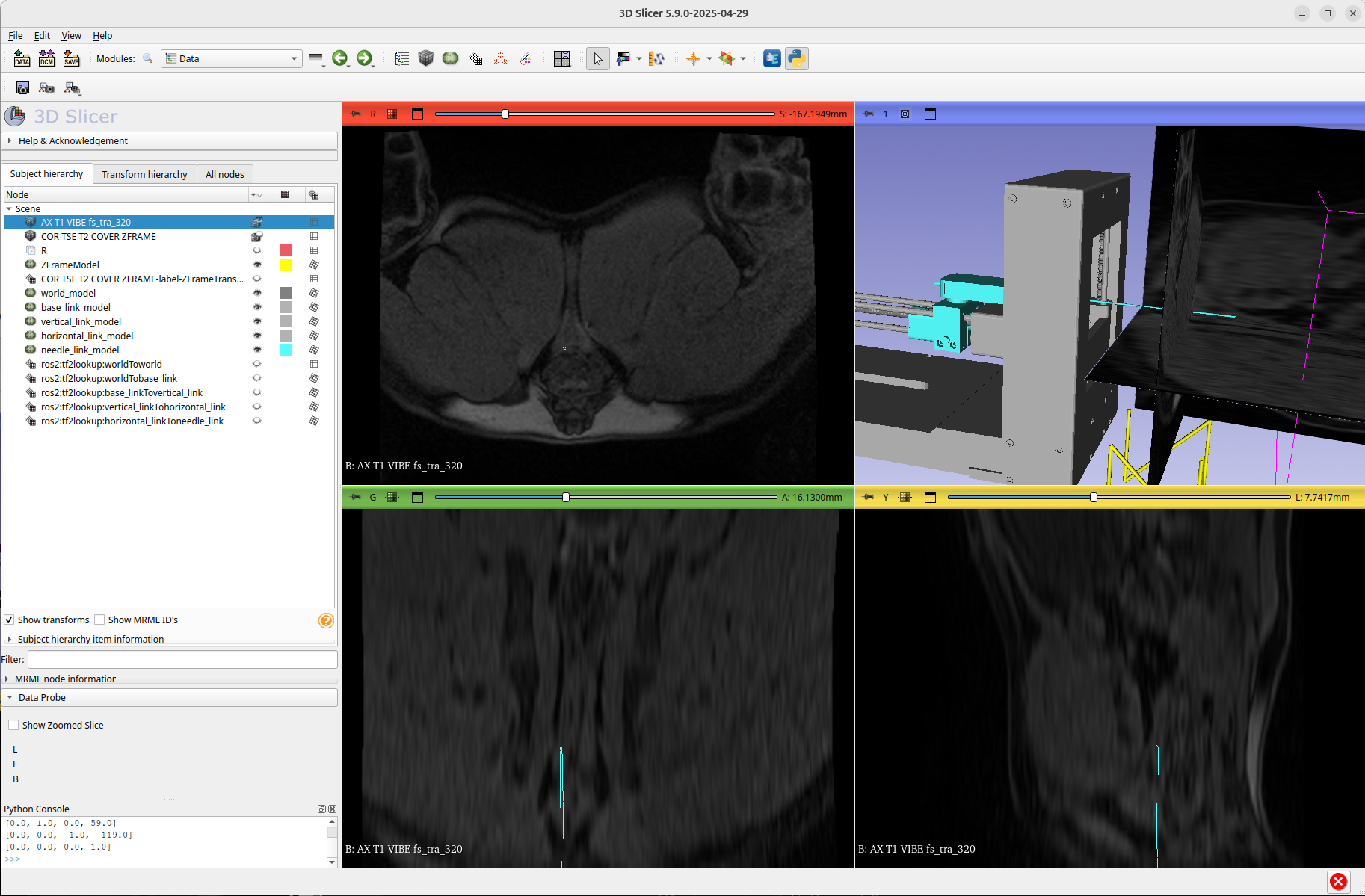The image size is (1365, 896).
Task: Hide the needle_link_model eye icon
Action: tap(257, 350)
